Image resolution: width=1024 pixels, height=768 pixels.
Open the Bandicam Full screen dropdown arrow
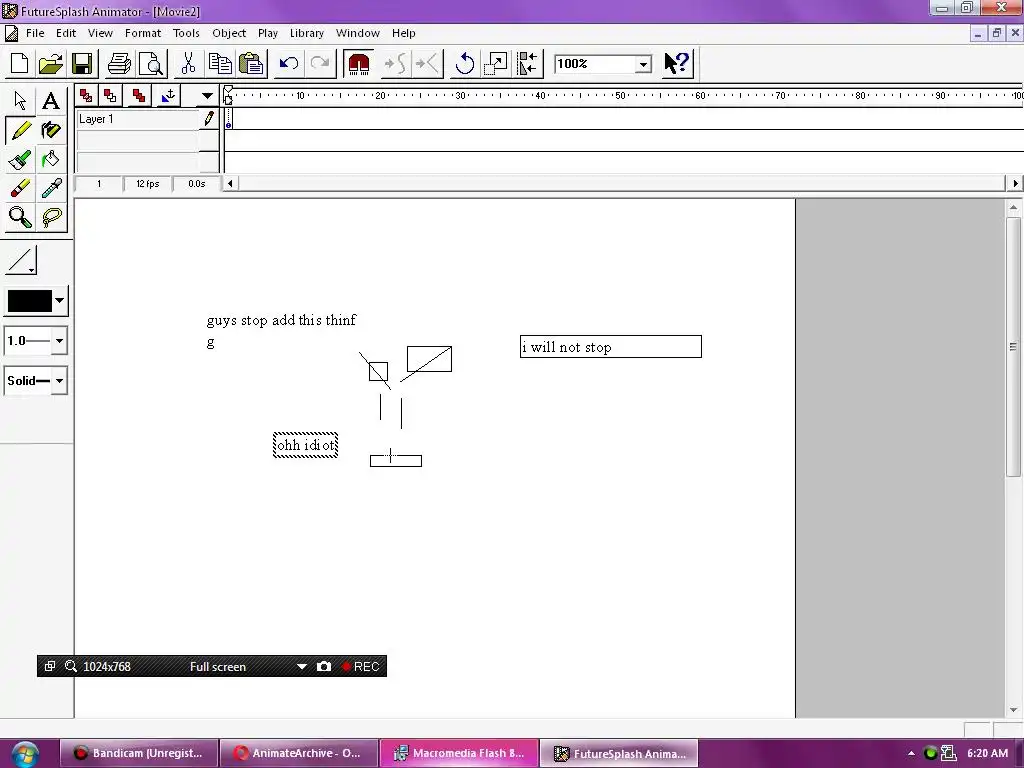tap(302, 667)
